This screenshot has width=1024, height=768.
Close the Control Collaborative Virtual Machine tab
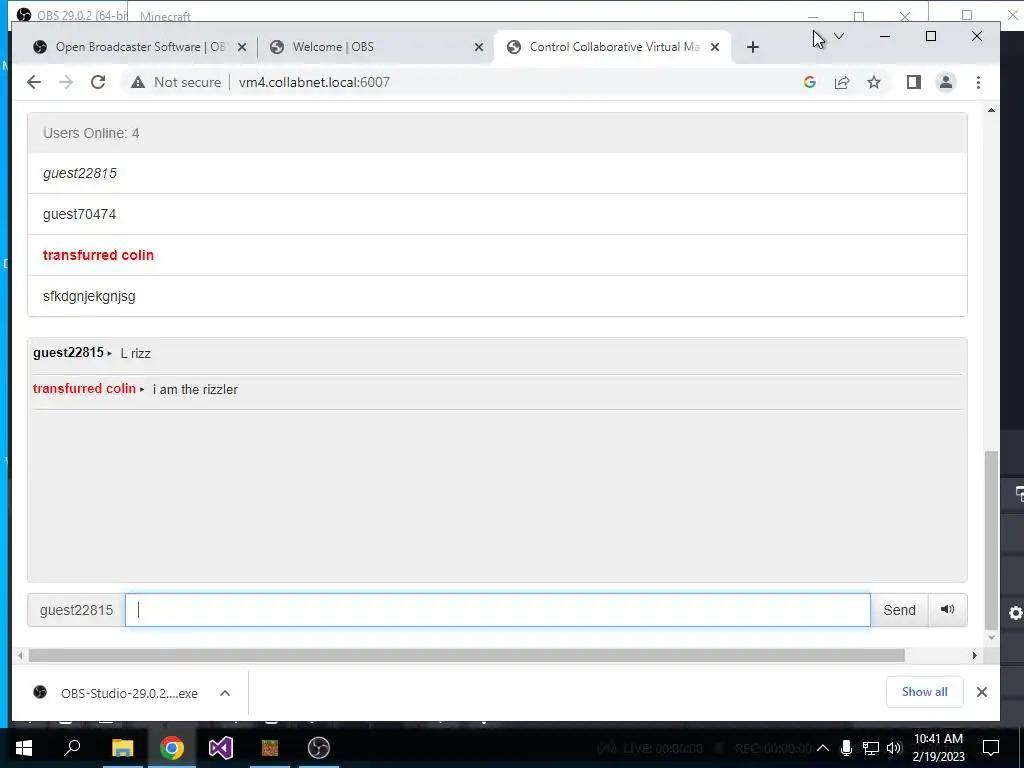(715, 47)
